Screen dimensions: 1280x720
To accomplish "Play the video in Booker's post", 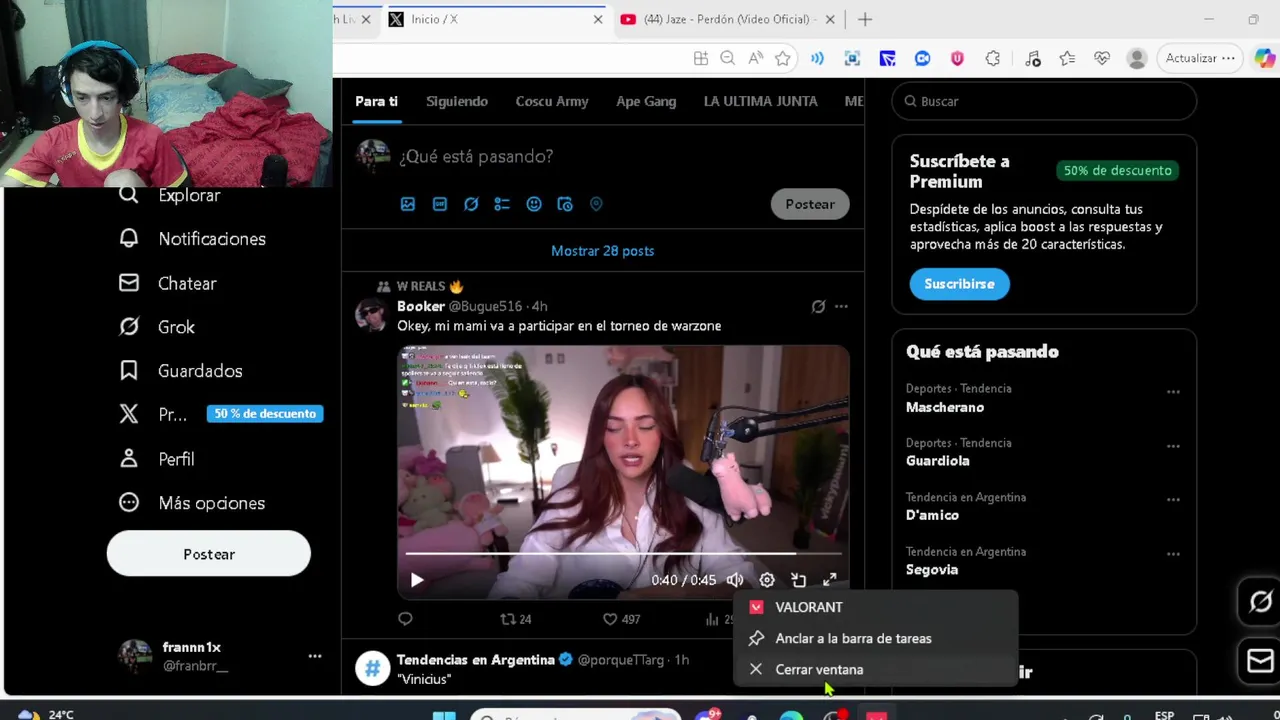I will (417, 580).
